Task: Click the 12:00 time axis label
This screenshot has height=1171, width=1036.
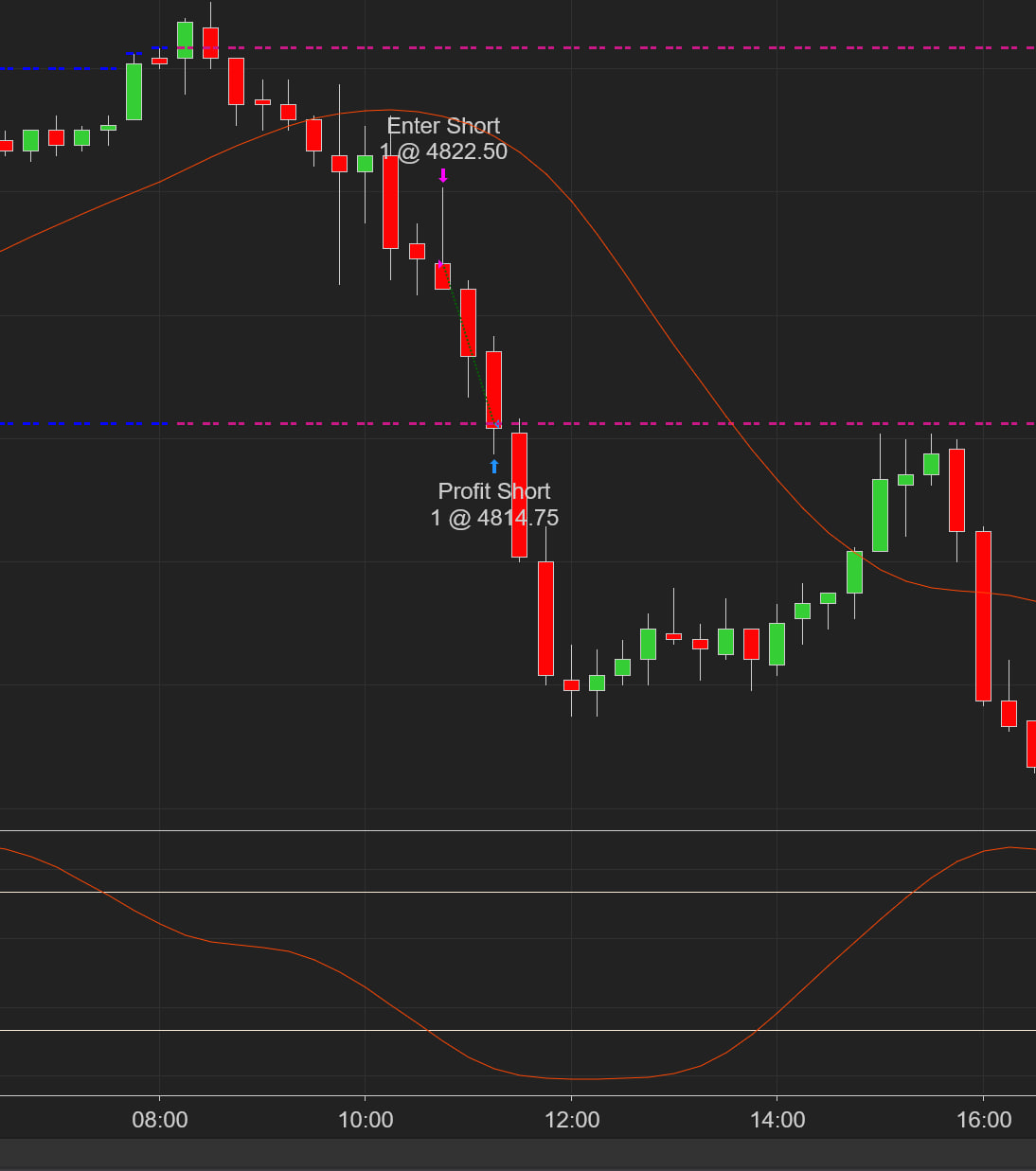Action: click(x=572, y=1120)
